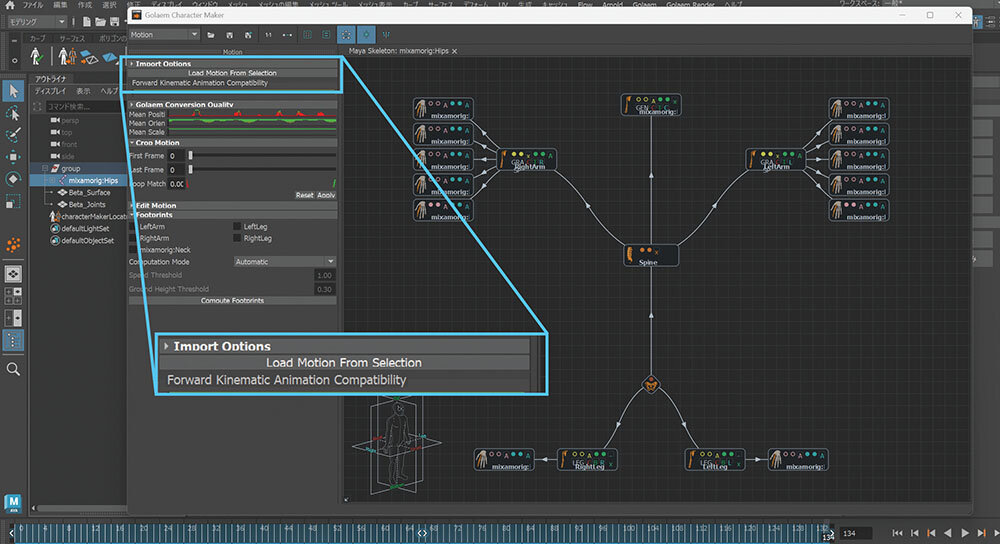Click the three-dots icon in Character Maker toolbar
1000x544 pixels.
(x=287, y=35)
